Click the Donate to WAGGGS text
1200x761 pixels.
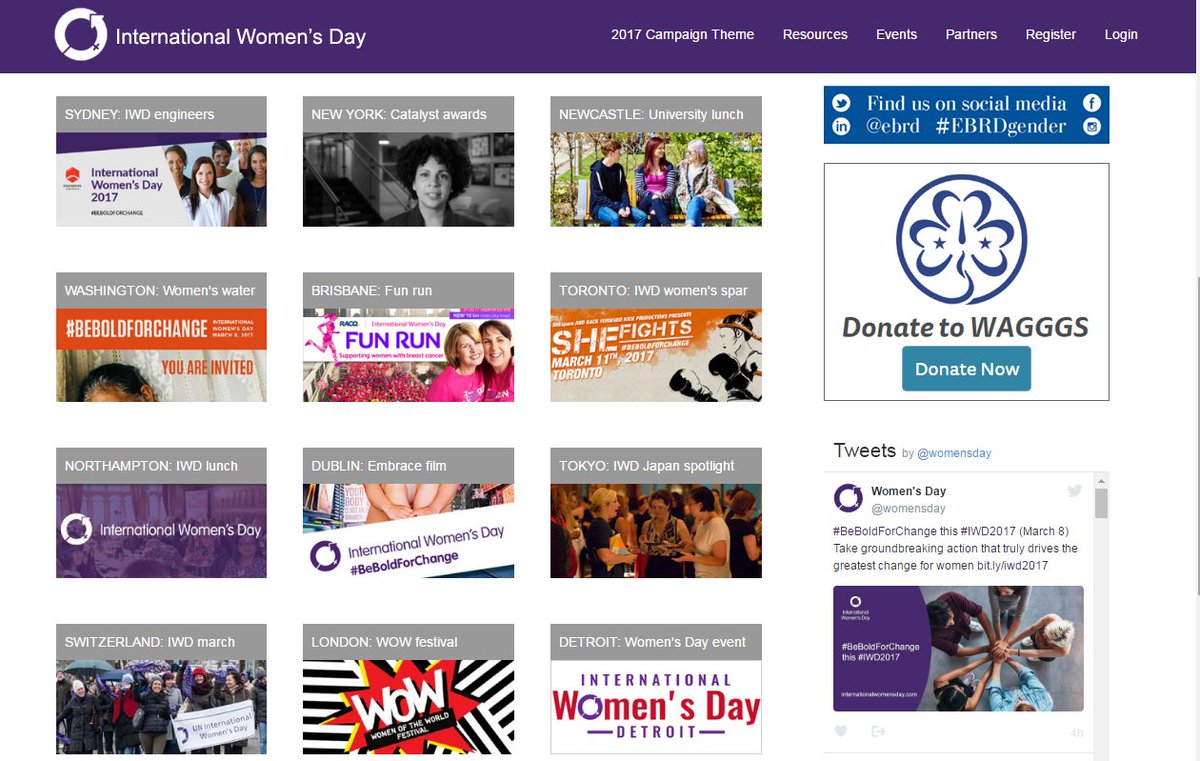tap(965, 327)
